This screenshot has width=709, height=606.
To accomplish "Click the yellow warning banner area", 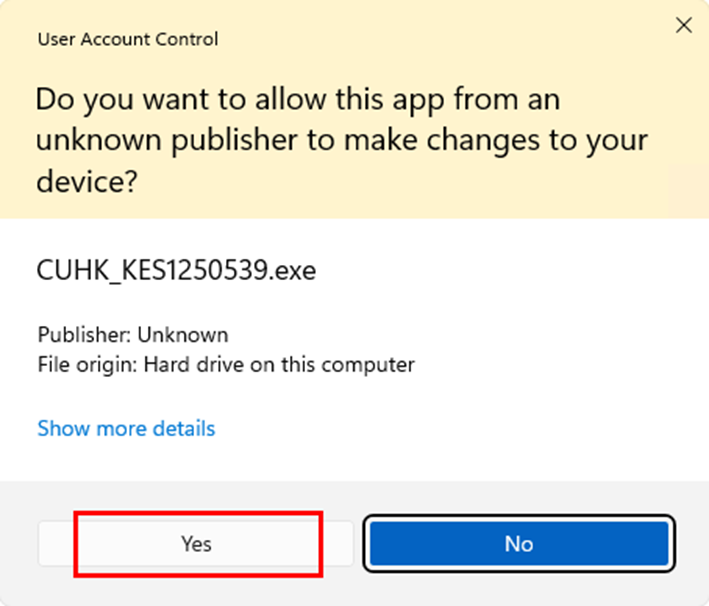I will click(x=354, y=109).
